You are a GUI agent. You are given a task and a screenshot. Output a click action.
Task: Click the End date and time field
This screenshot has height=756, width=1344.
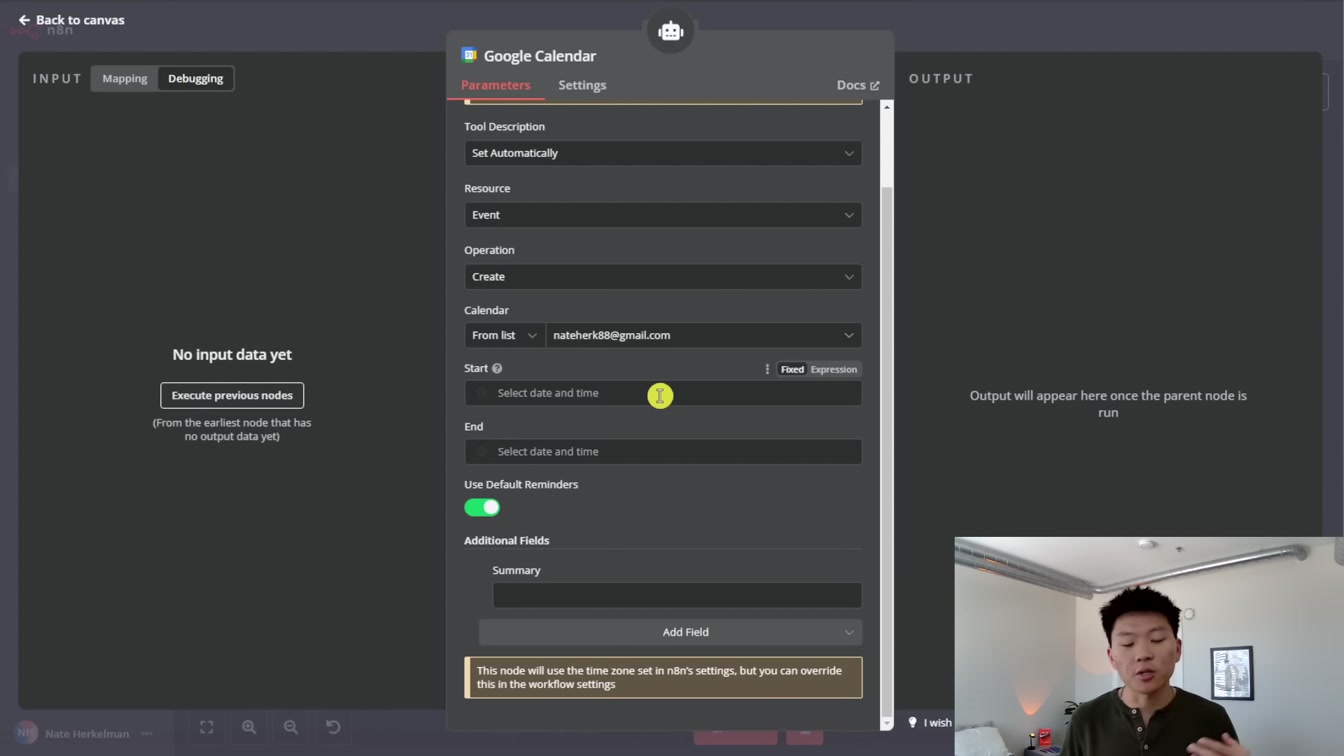coord(663,451)
